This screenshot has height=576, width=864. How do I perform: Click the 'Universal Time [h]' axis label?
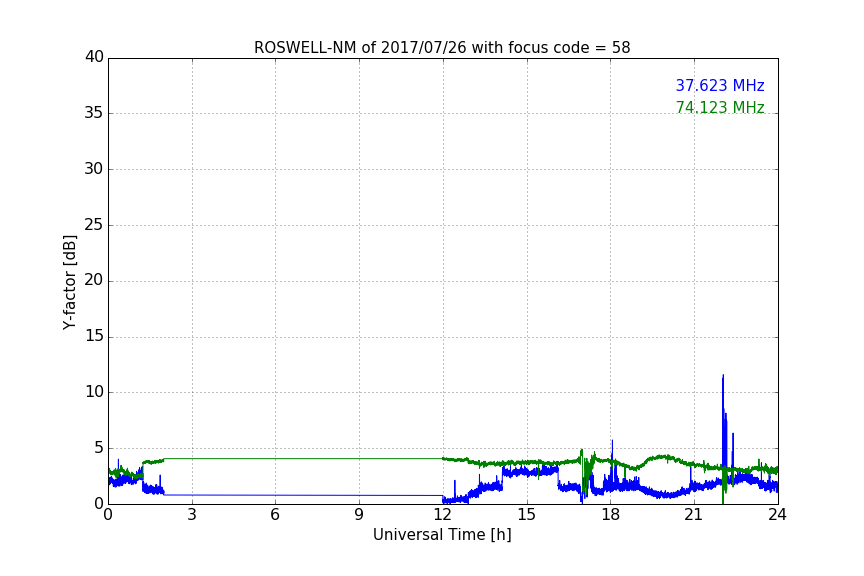(442, 535)
